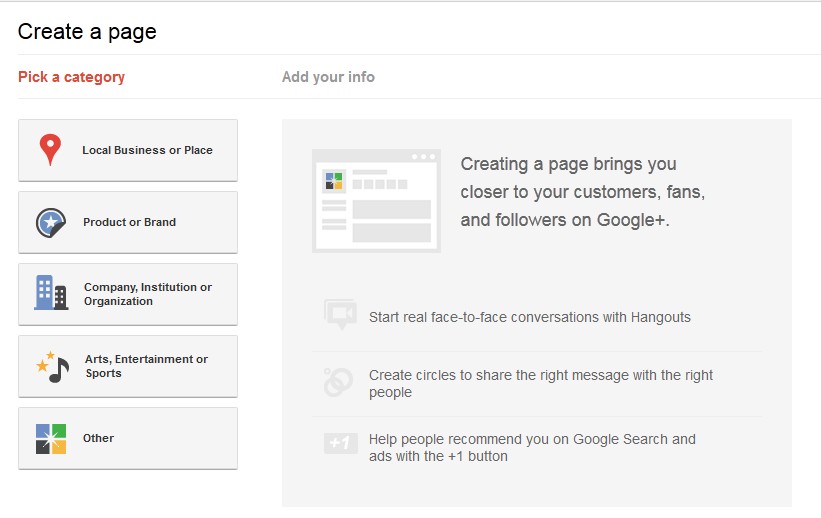Click the Google Search +1 button text

coord(532,448)
